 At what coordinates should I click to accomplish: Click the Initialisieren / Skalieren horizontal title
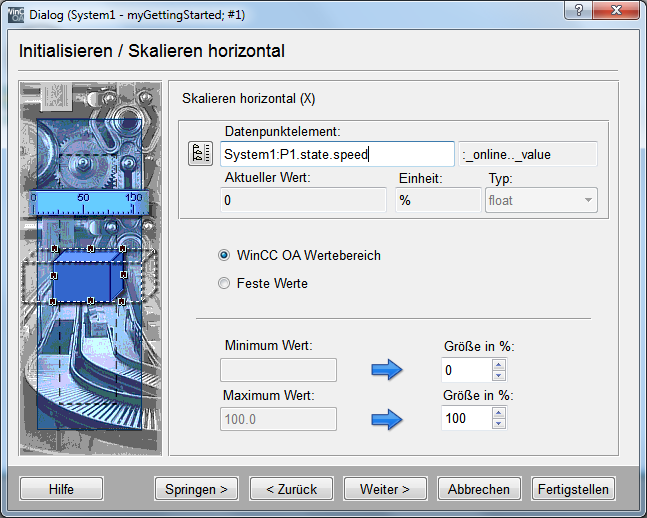[x=152, y=51]
